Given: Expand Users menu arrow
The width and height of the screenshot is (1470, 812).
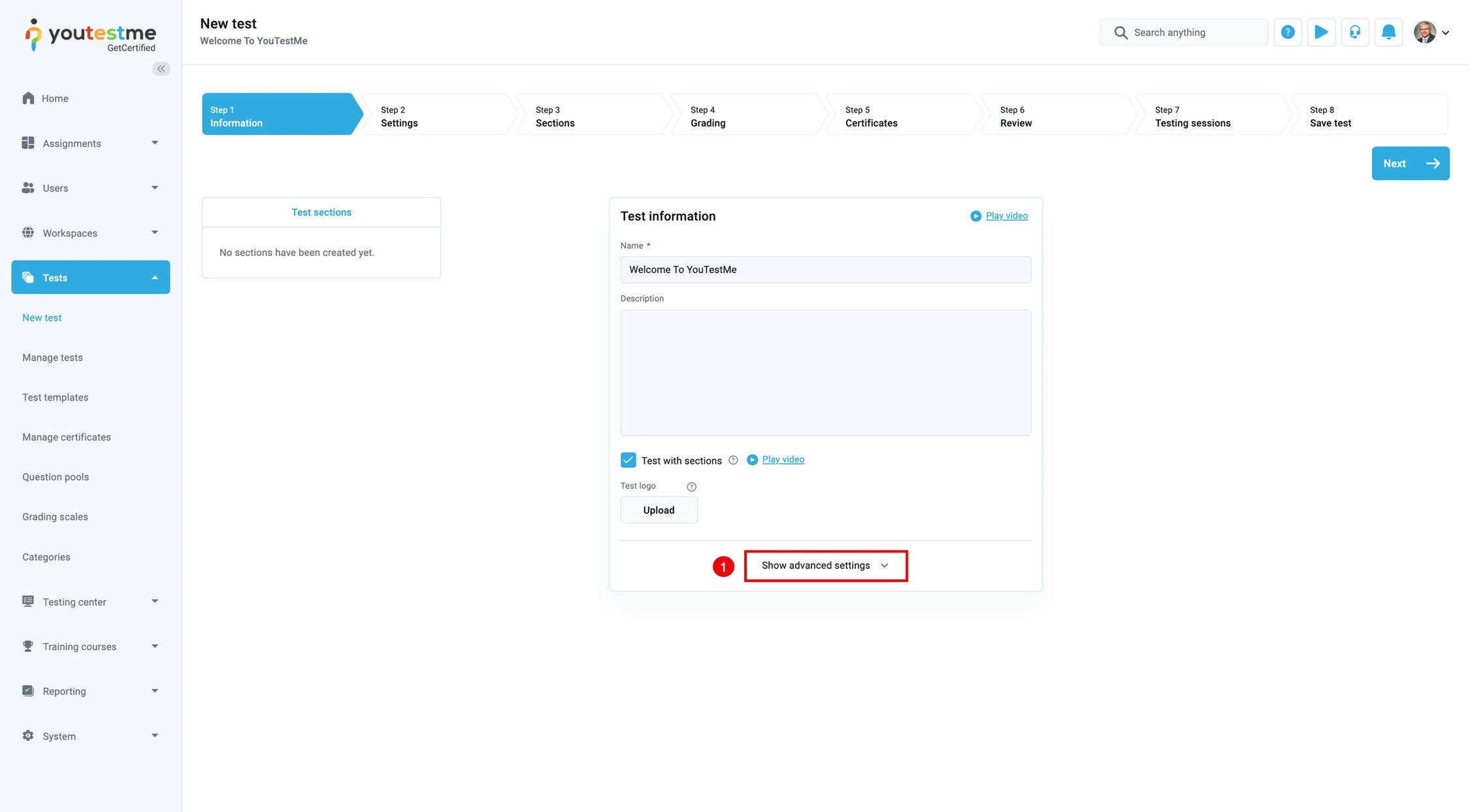Looking at the screenshot, I should pyautogui.click(x=155, y=187).
